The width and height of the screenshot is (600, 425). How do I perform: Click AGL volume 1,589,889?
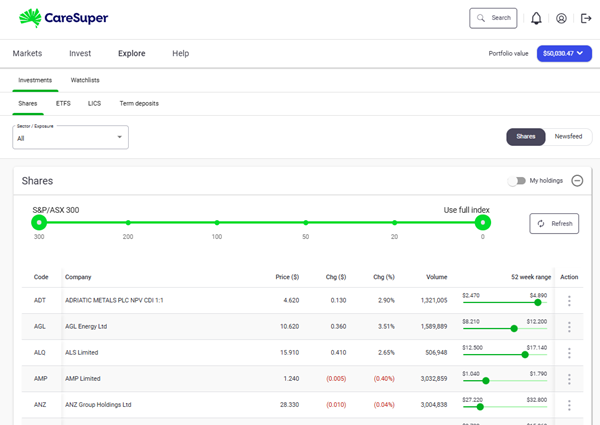pyautogui.click(x=434, y=326)
